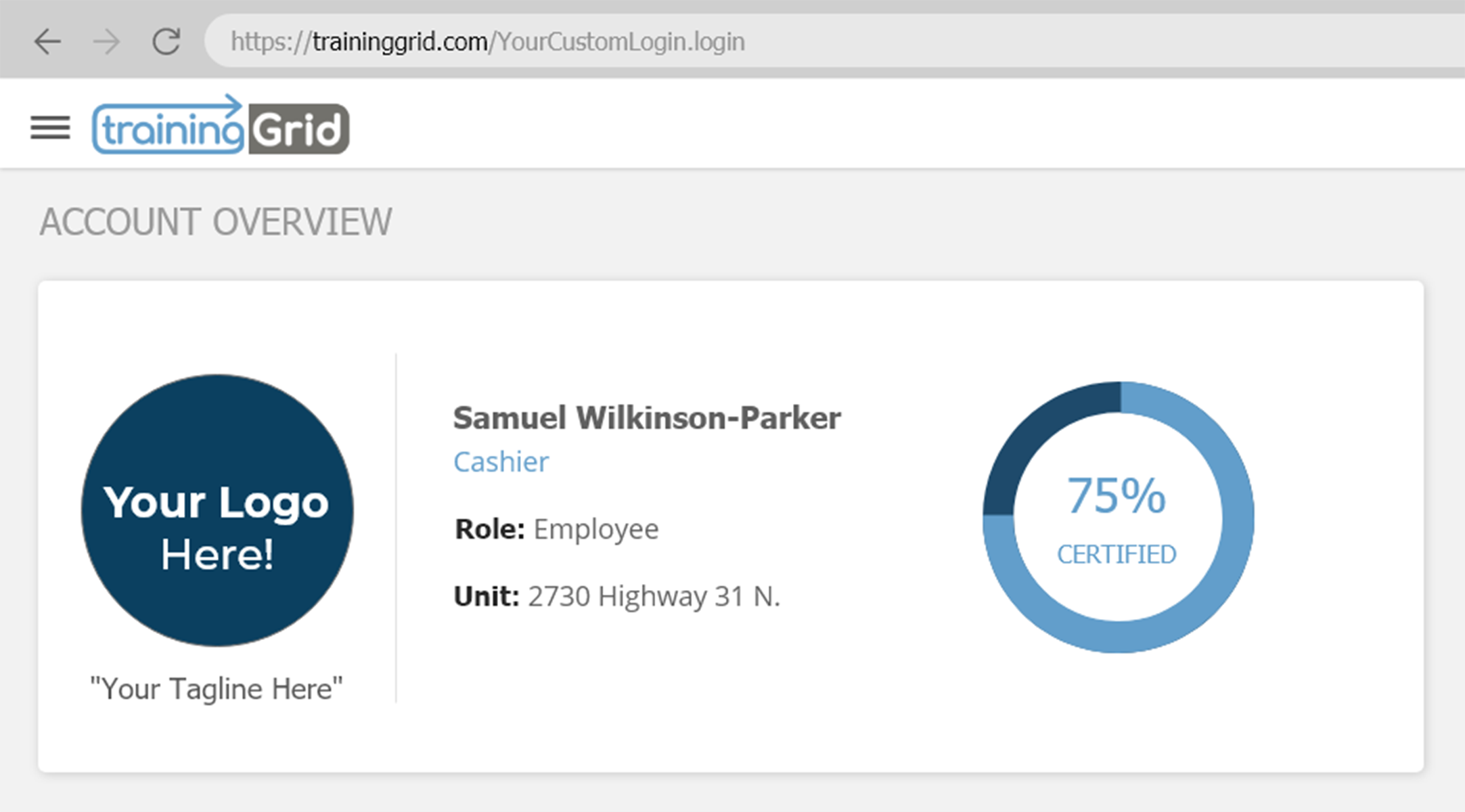This screenshot has width=1465, height=812.
Task: Open the hamburger navigation menu
Action: (x=50, y=127)
